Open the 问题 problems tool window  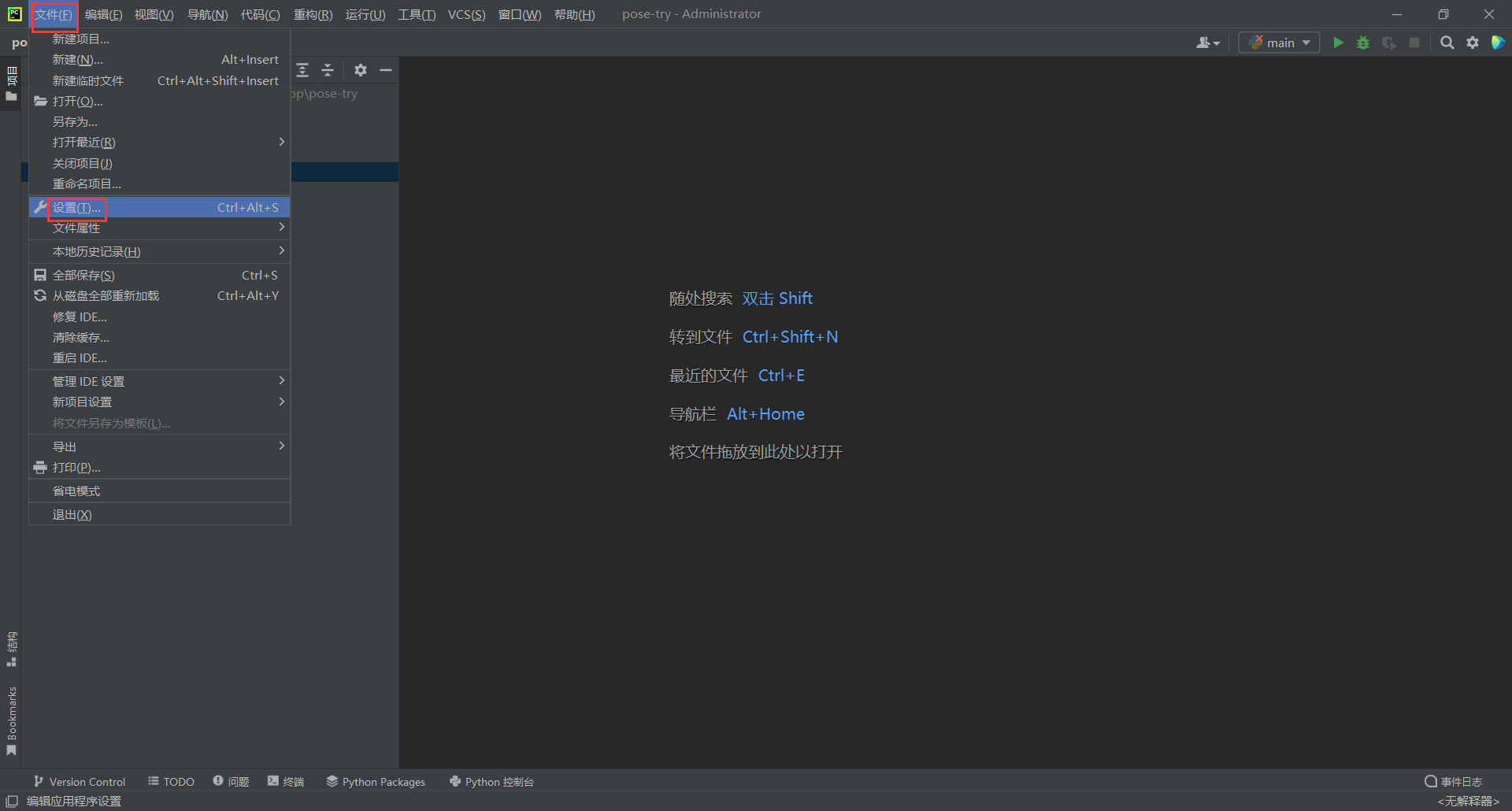pos(231,781)
